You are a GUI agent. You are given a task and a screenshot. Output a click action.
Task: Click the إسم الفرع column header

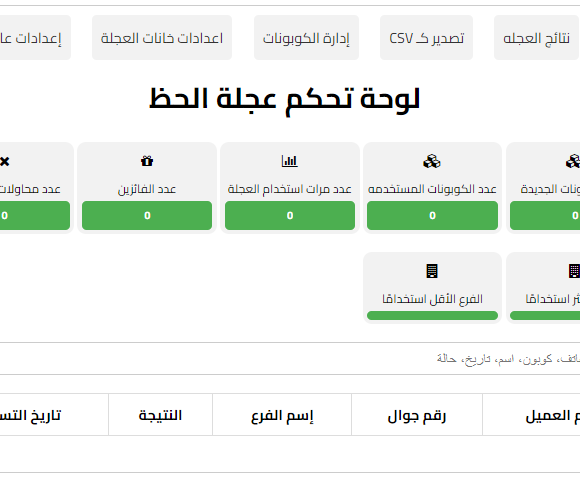(282, 415)
